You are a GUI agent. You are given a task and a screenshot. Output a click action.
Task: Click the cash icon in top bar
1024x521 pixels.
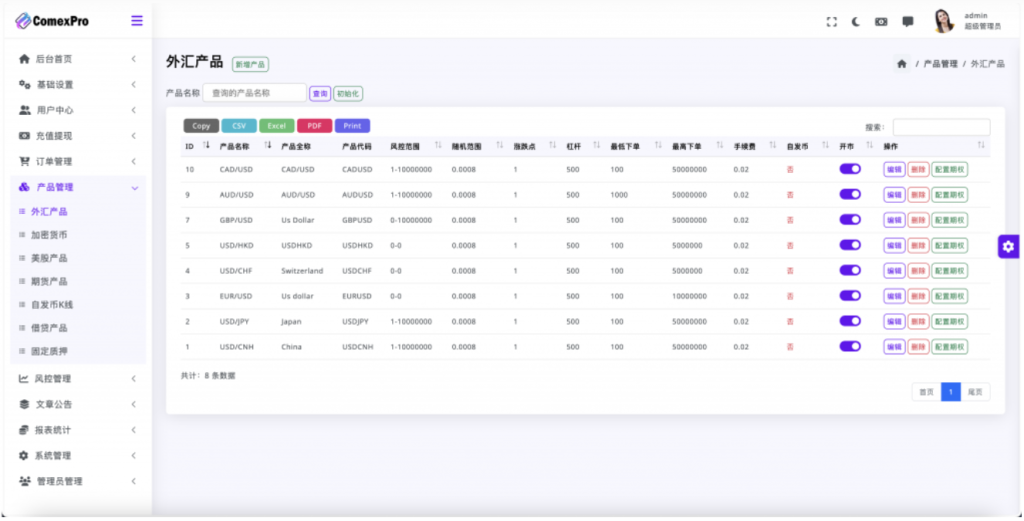click(881, 22)
